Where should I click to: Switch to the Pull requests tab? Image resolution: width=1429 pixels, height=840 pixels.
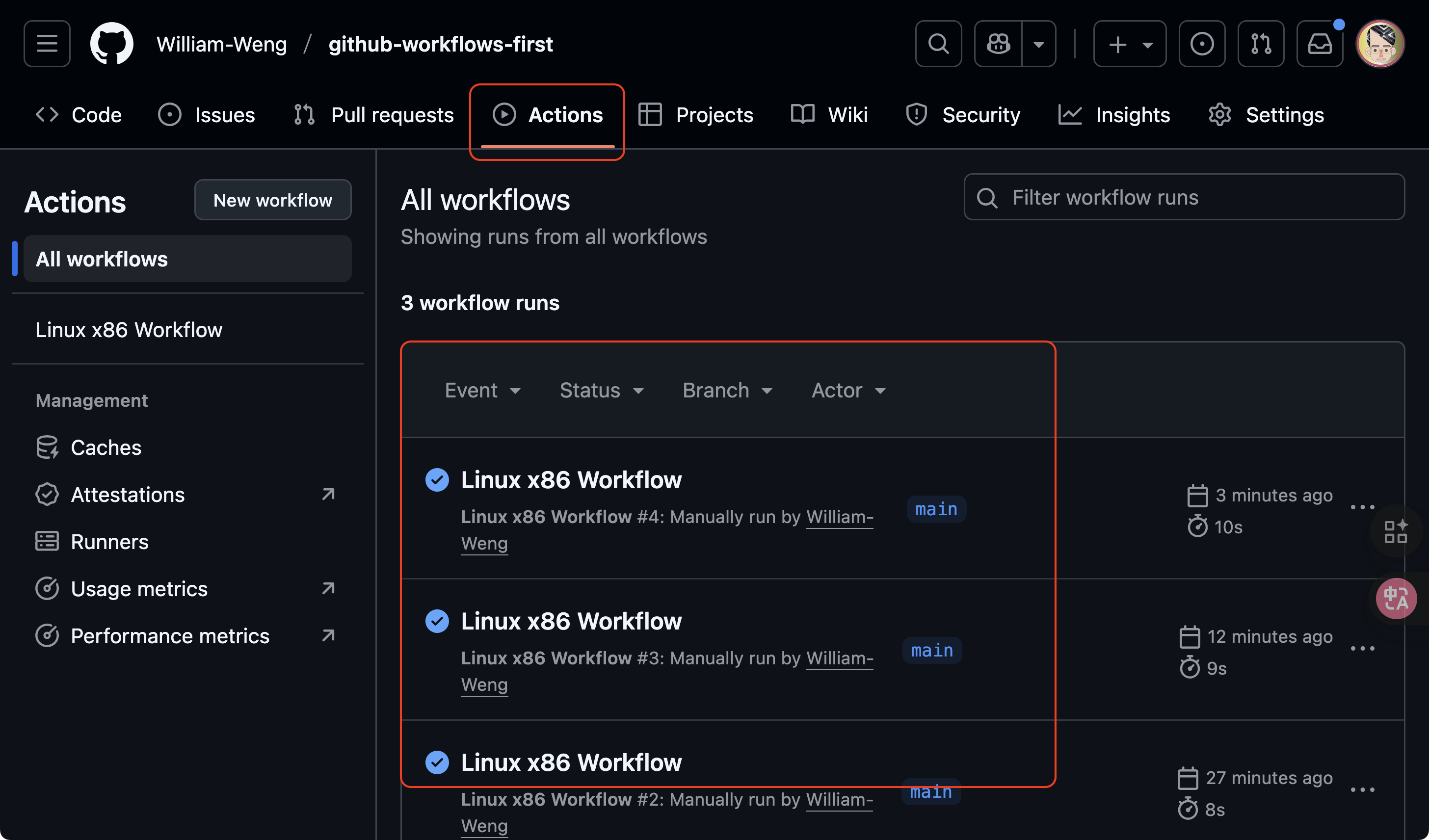click(x=374, y=115)
